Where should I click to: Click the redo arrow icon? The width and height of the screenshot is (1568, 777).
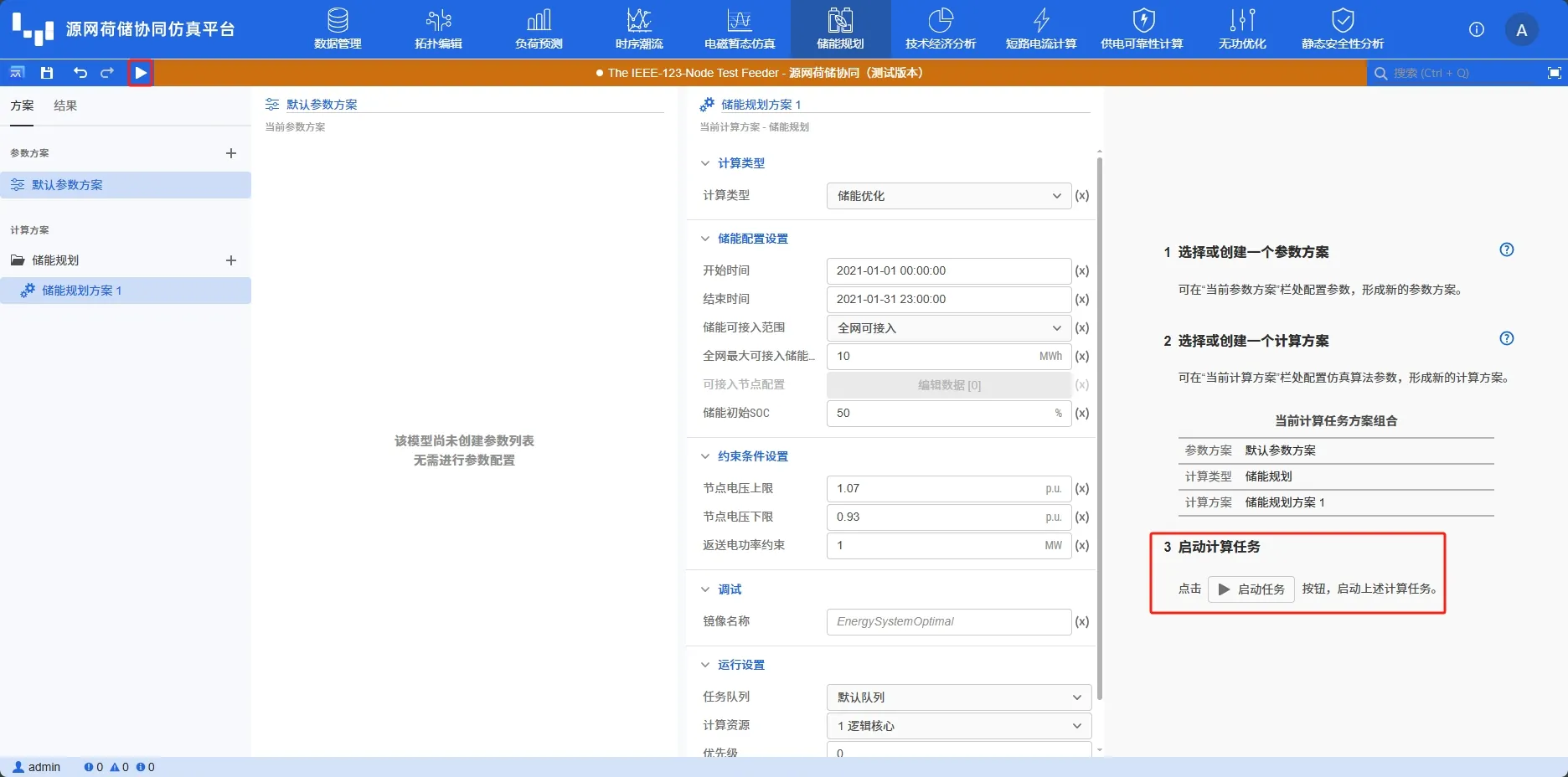pos(107,73)
